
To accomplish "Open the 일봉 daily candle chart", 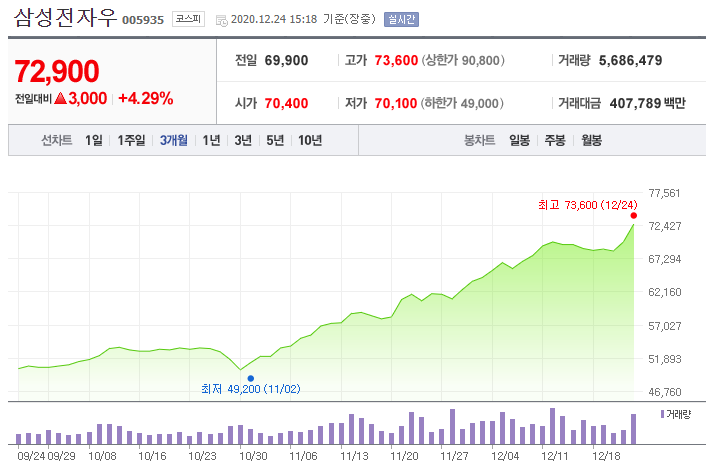I will click(520, 140).
